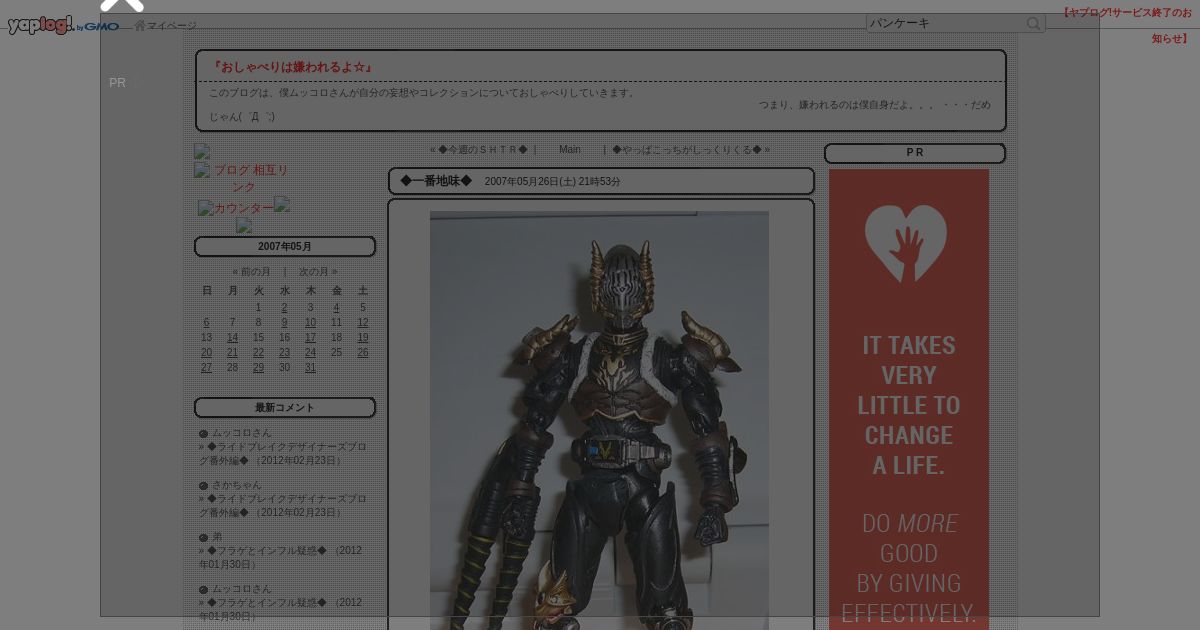Go to next month via 次の月

tap(318, 272)
